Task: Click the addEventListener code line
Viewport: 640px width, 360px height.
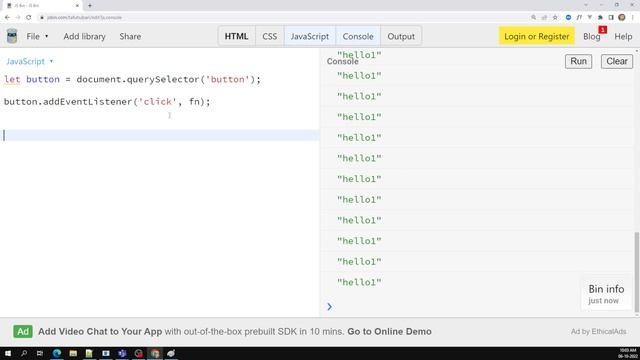Action: [x=107, y=102]
